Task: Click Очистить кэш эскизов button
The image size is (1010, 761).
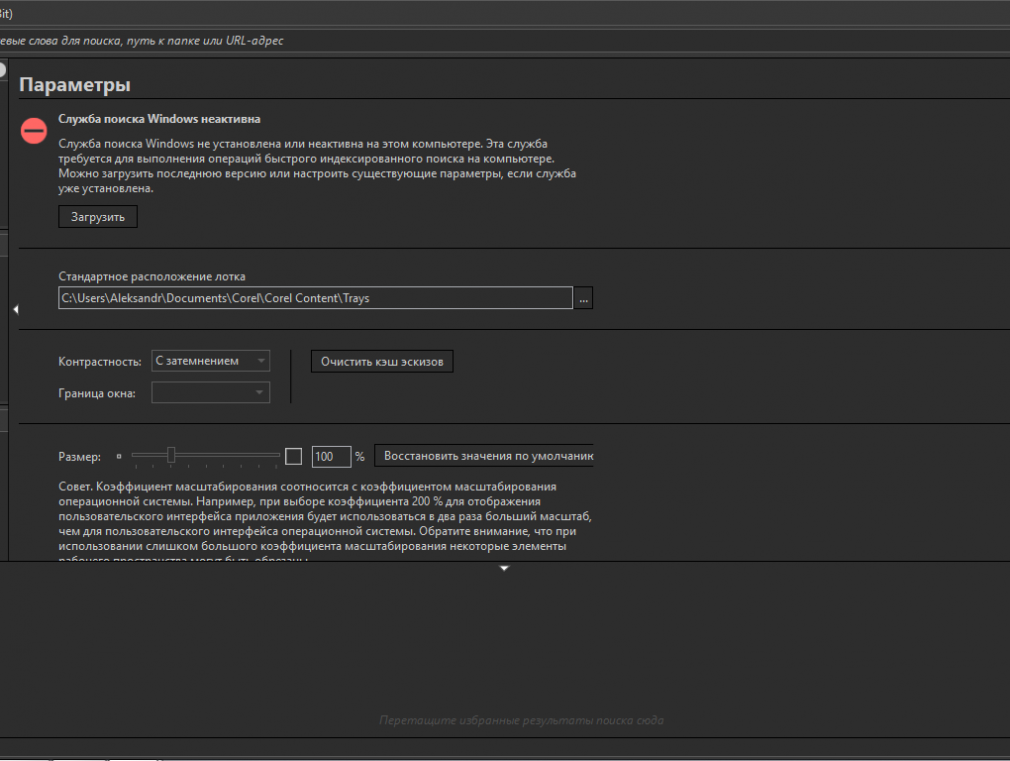Action: coord(382,361)
